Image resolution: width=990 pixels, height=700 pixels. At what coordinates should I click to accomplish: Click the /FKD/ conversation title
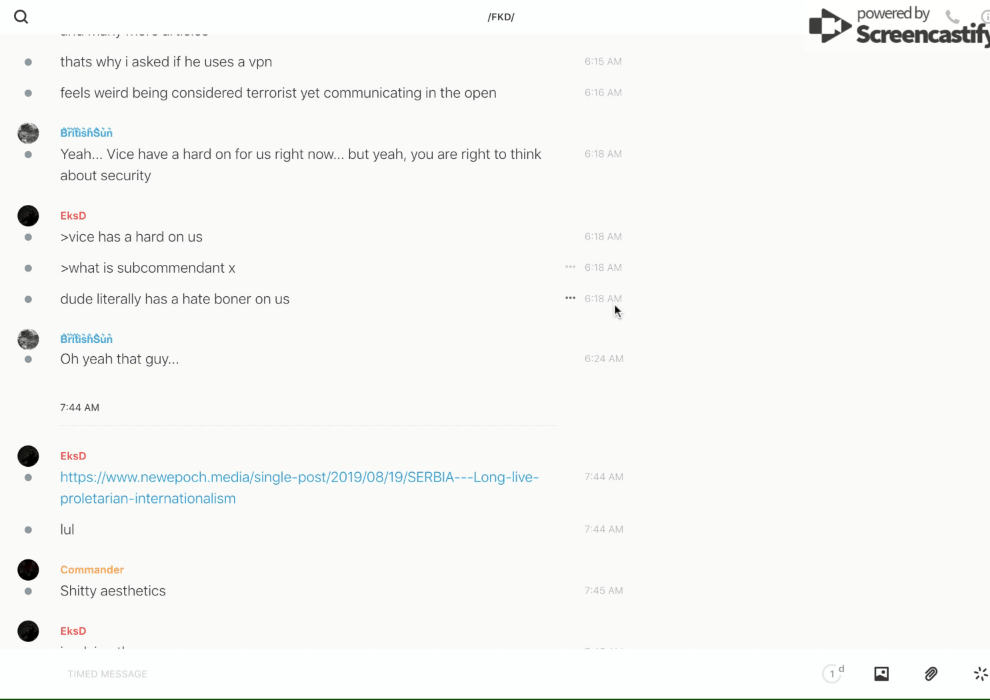501,17
